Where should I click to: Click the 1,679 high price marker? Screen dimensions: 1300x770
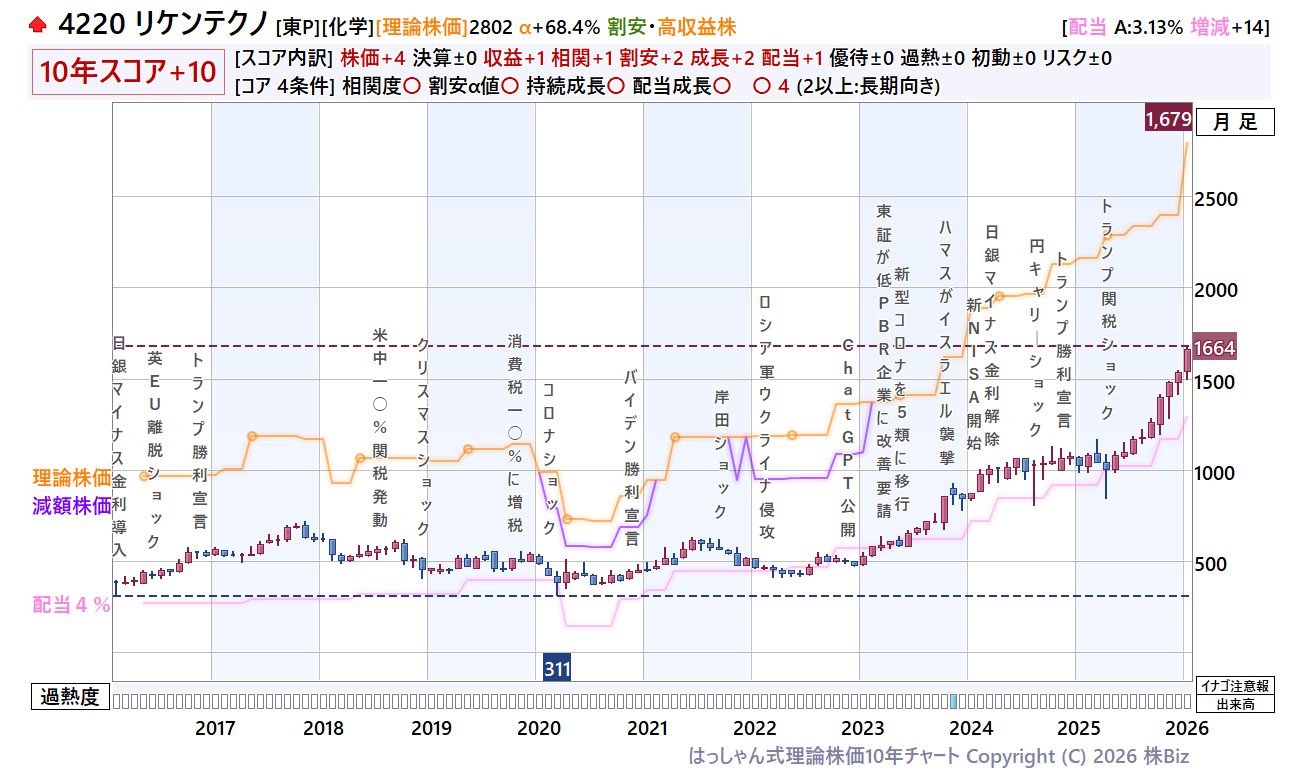tap(1167, 120)
